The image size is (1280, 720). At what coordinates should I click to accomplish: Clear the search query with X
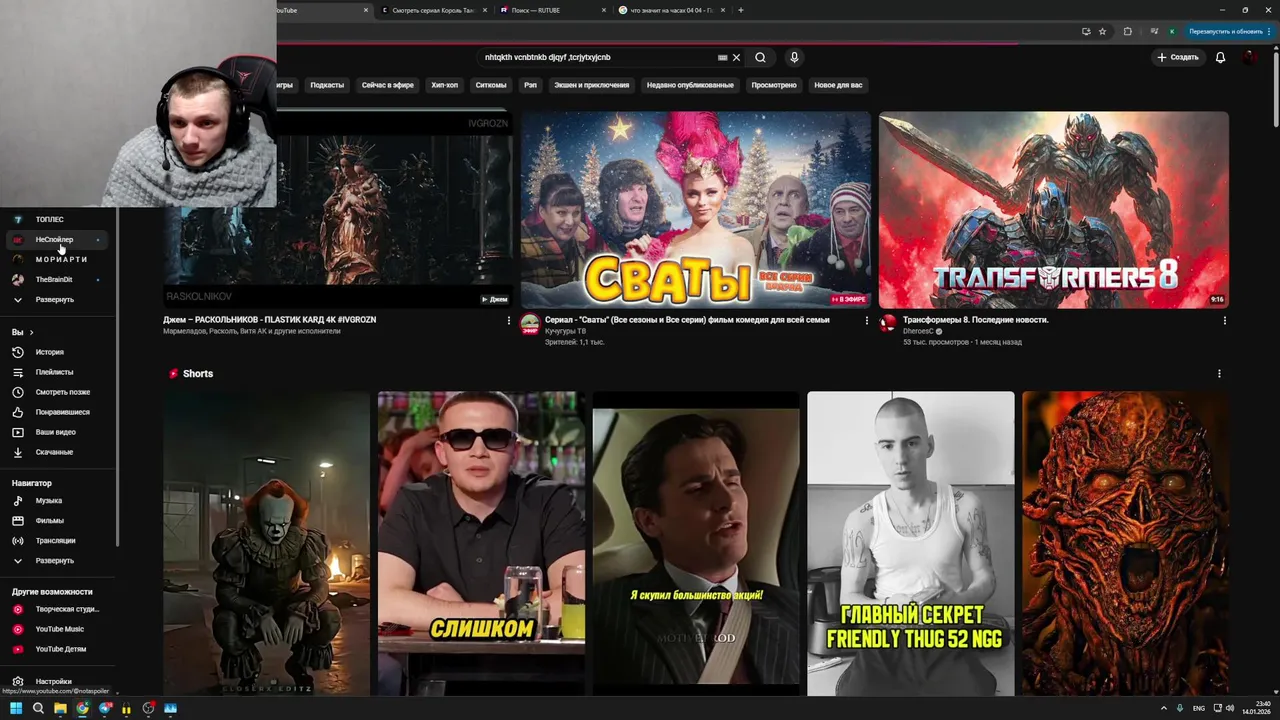click(x=736, y=57)
